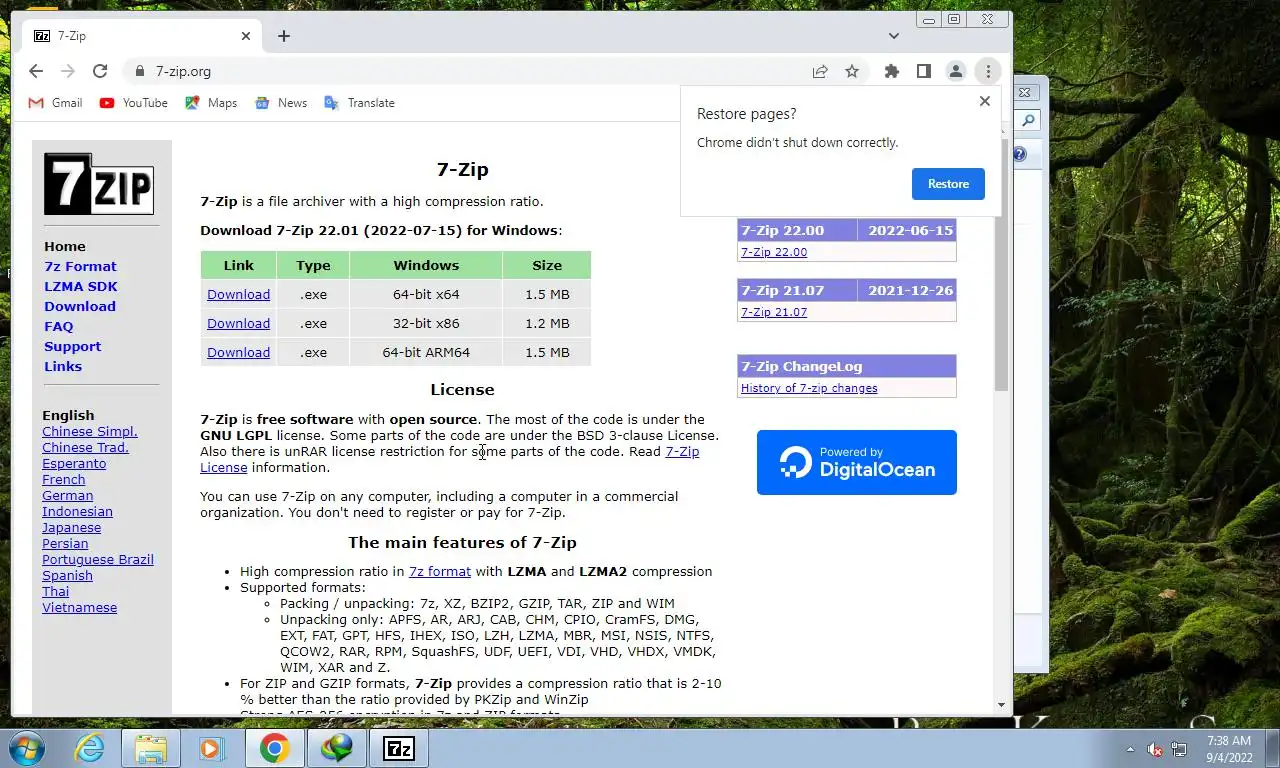This screenshot has height=768, width=1280.
Task: Bookmark this page with the star icon
Action: click(x=852, y=71)
